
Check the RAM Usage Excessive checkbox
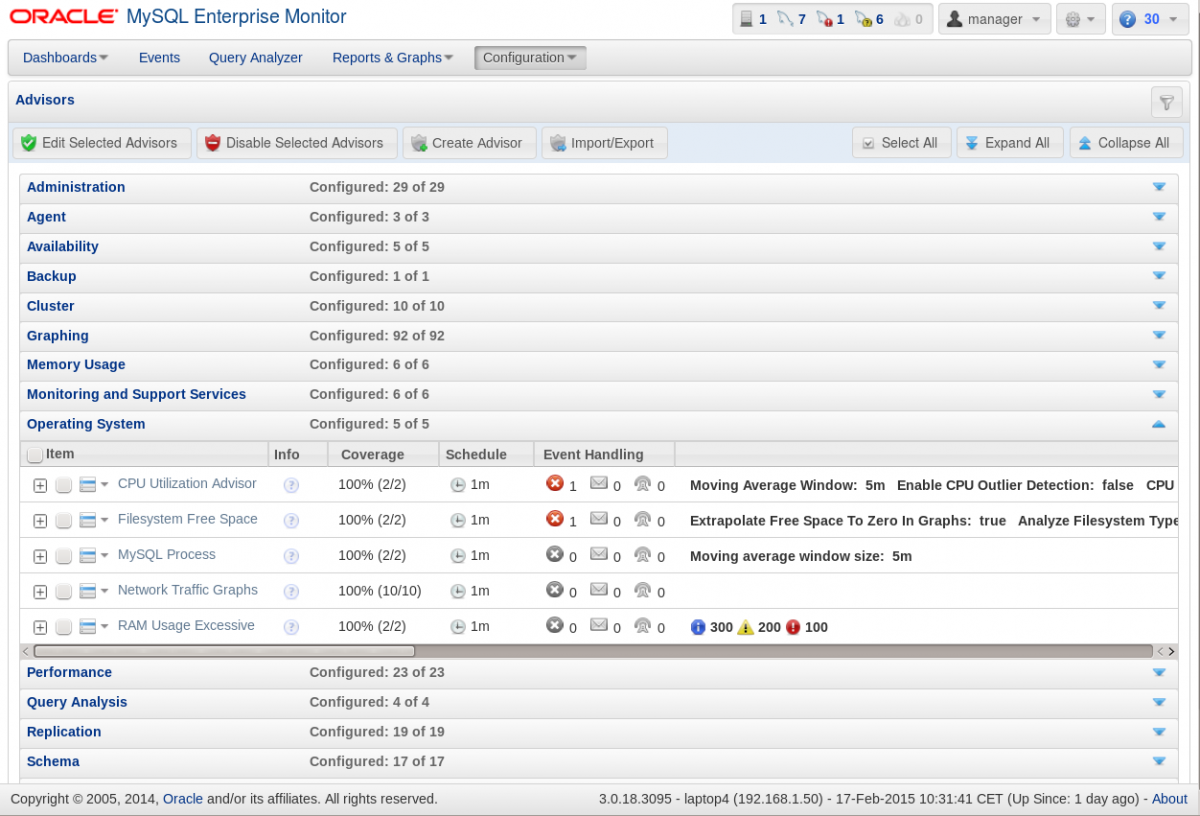pyautogui.click(x=63, y=627)
